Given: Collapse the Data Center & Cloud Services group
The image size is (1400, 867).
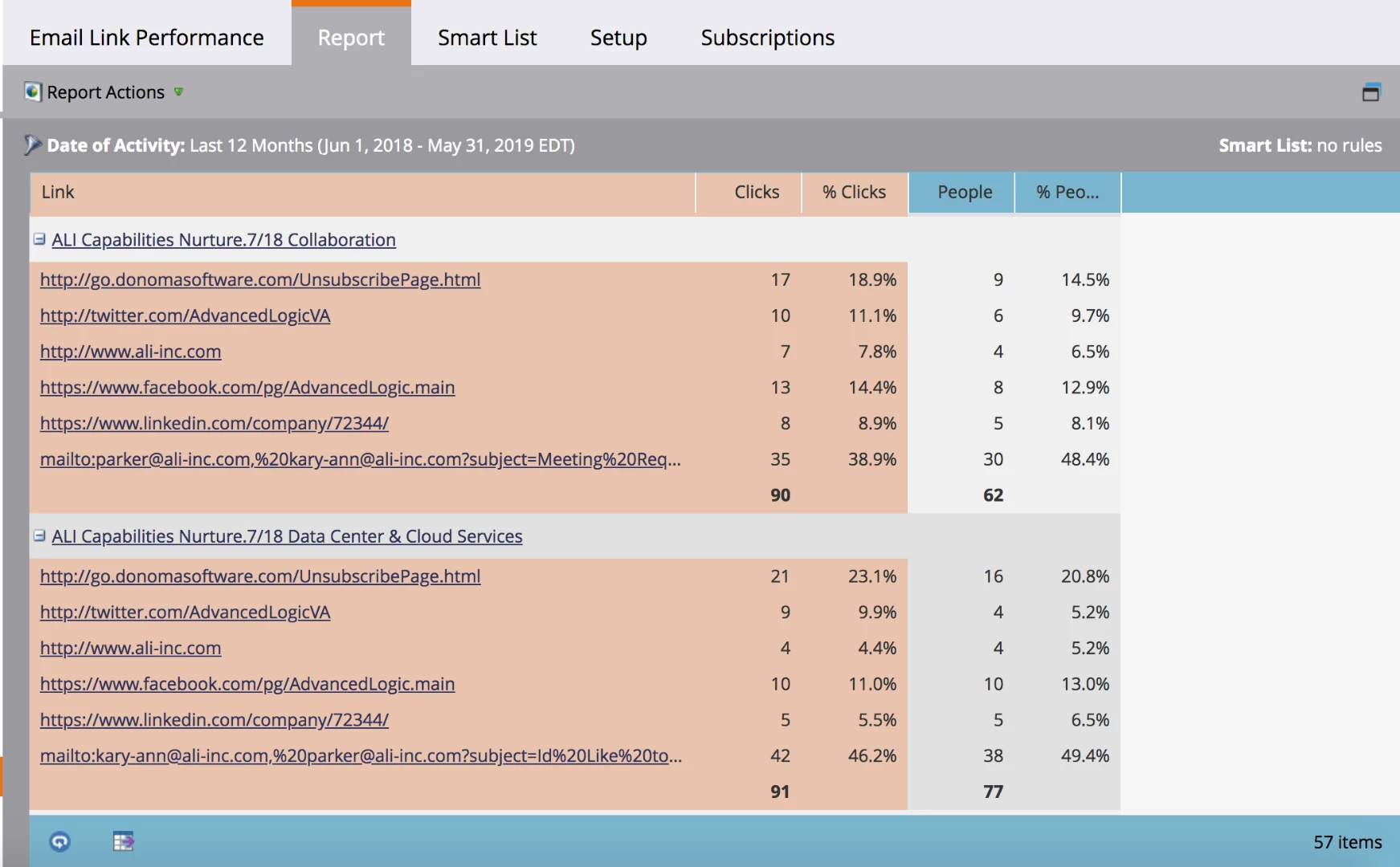Looking at the screenshot, I should pos(39,535).
